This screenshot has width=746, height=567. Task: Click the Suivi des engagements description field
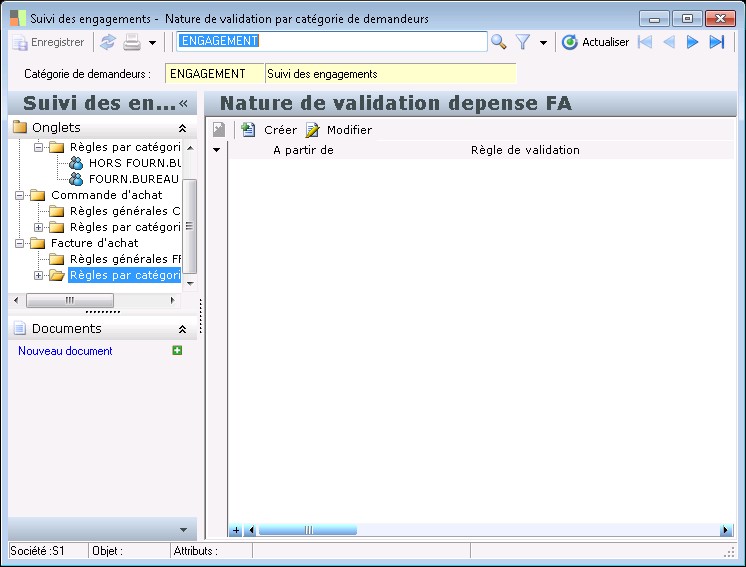coord(390,74)
